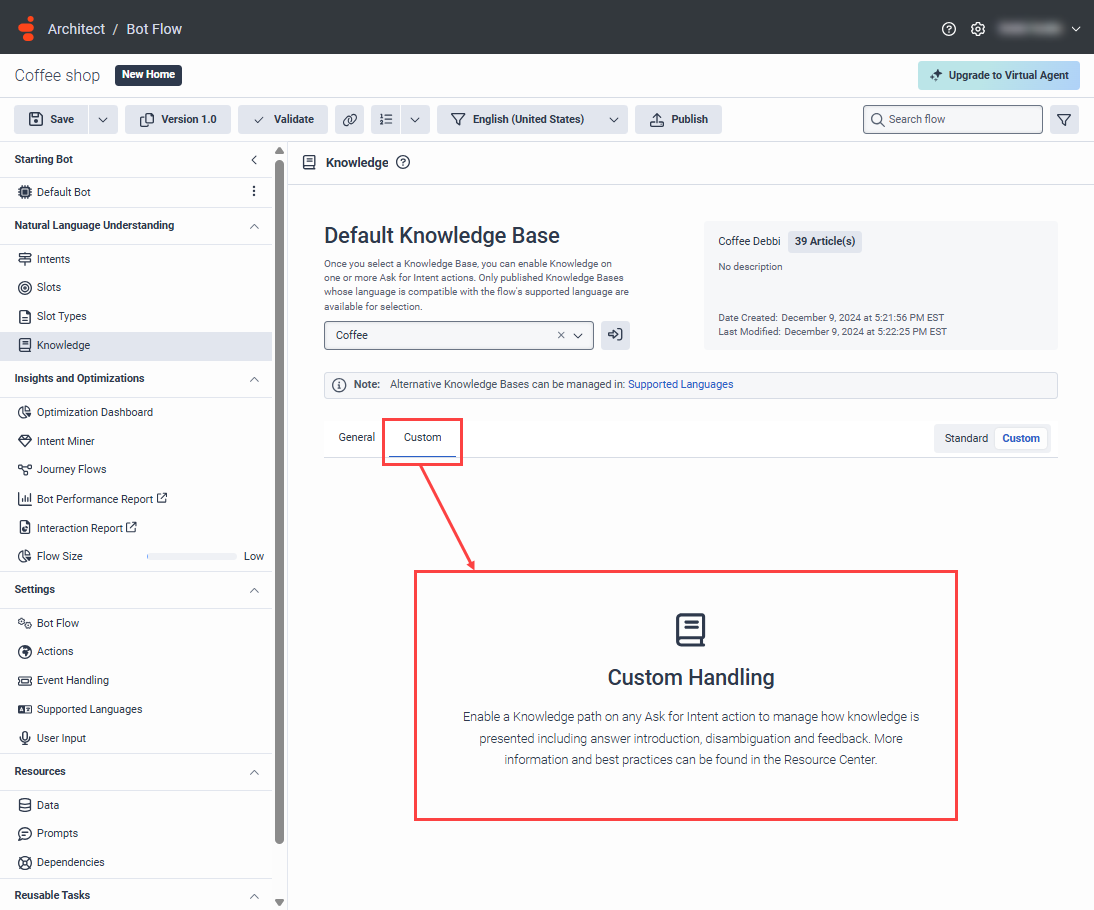The width and height of the screenshot is (1094, 910).
Task: Open the Save options dropdown arrow
Action: (x=103, y=119)
